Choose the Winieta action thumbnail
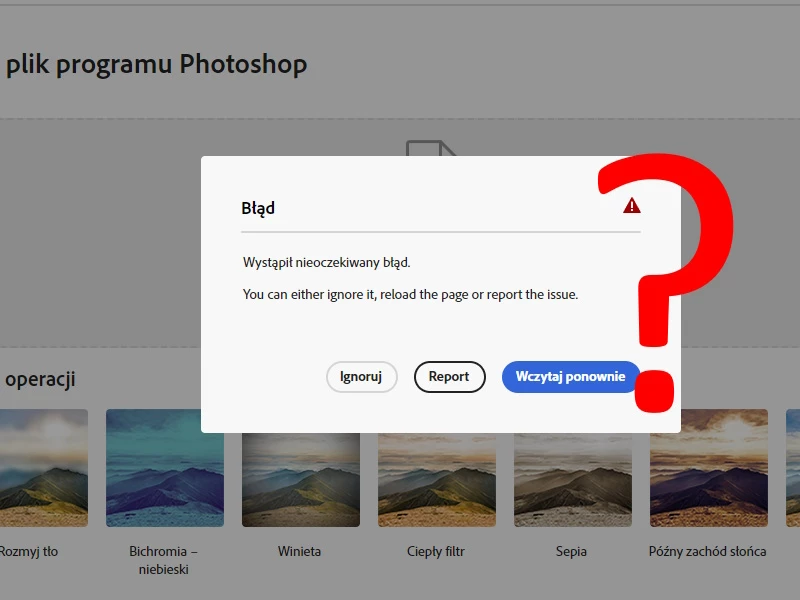The height and width of the screenshot is (600, 800). (301, 480)
